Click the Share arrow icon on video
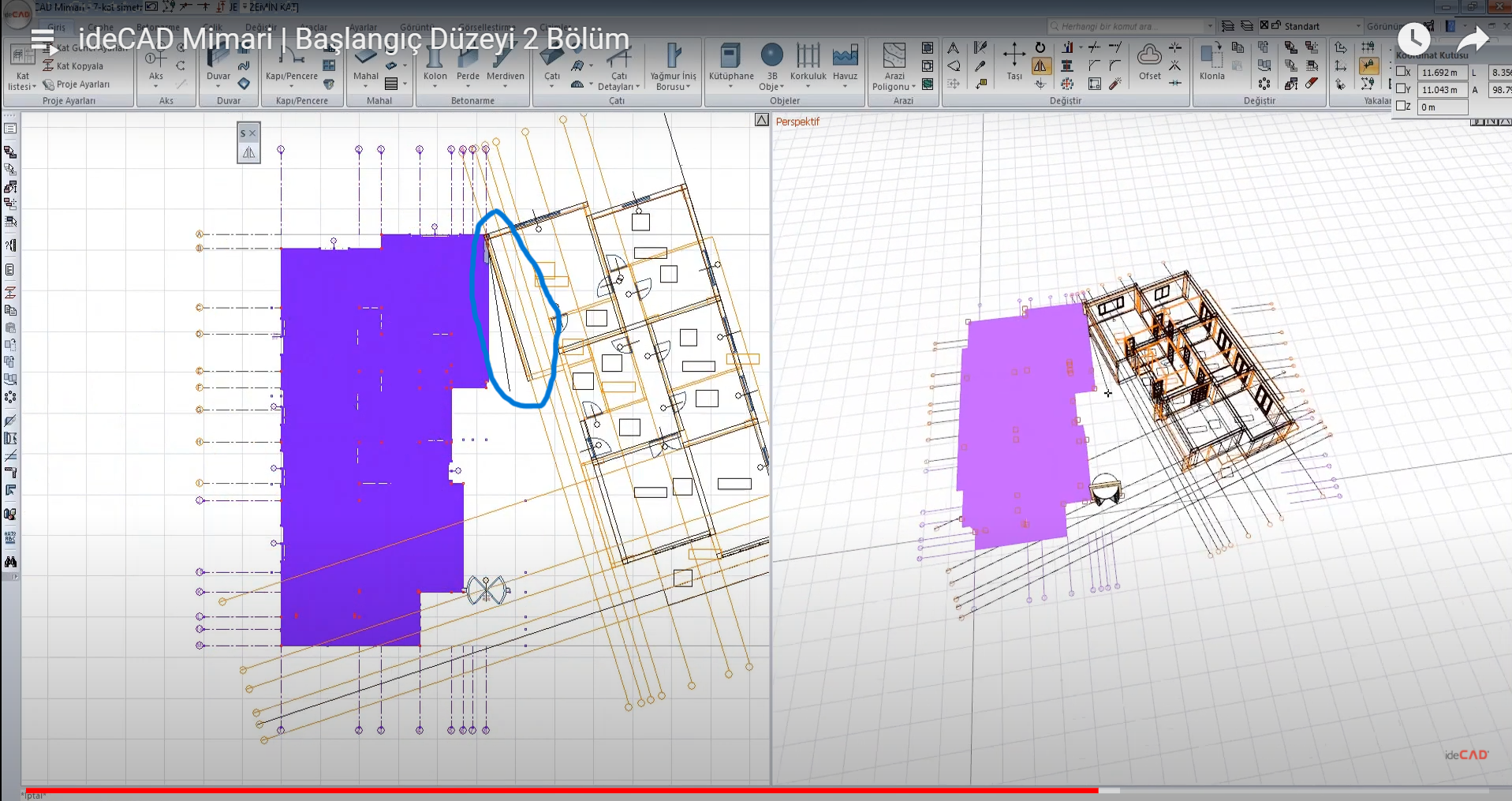 [x=1472, y=38]
